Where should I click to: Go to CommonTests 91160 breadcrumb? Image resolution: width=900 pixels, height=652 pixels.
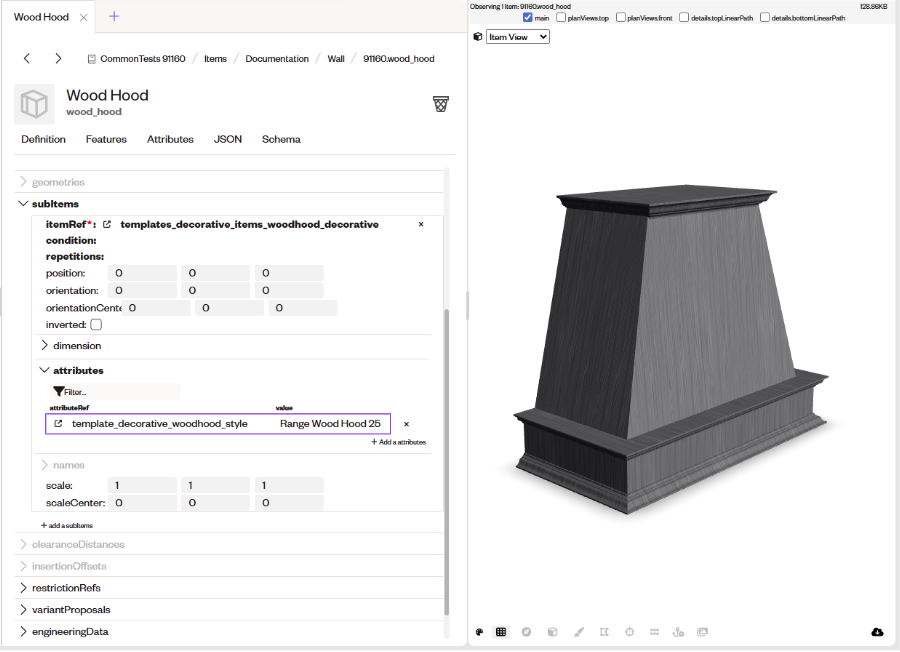(x=143, y=59)
